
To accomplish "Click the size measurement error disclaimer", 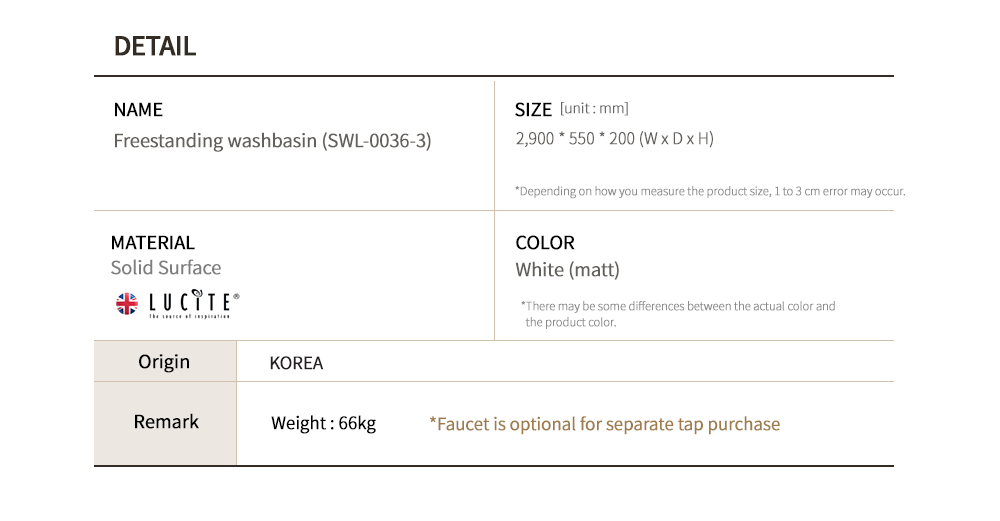I will 710,191.
